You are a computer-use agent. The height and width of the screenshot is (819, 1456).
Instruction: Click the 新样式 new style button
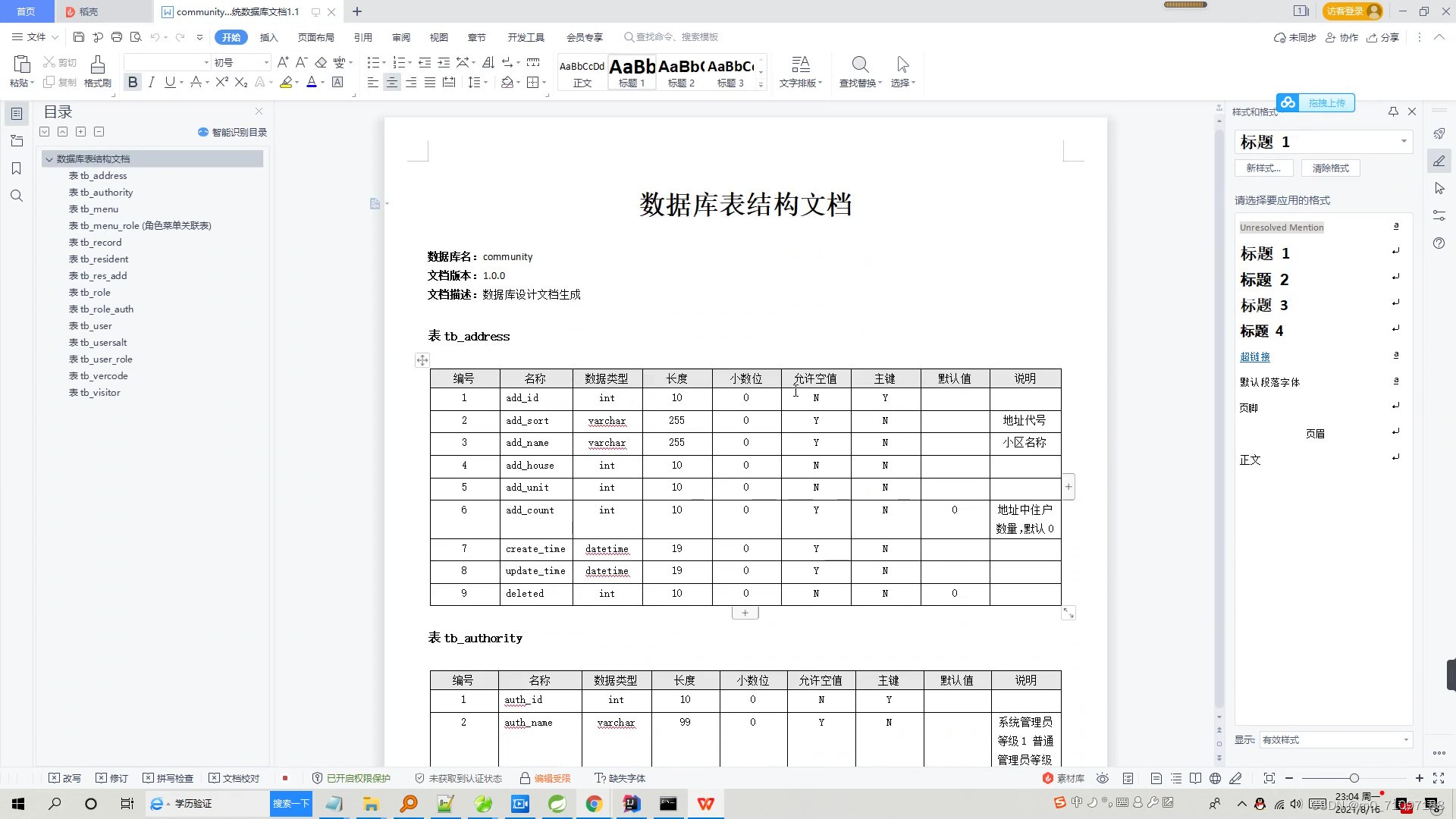coord(1263,168)
